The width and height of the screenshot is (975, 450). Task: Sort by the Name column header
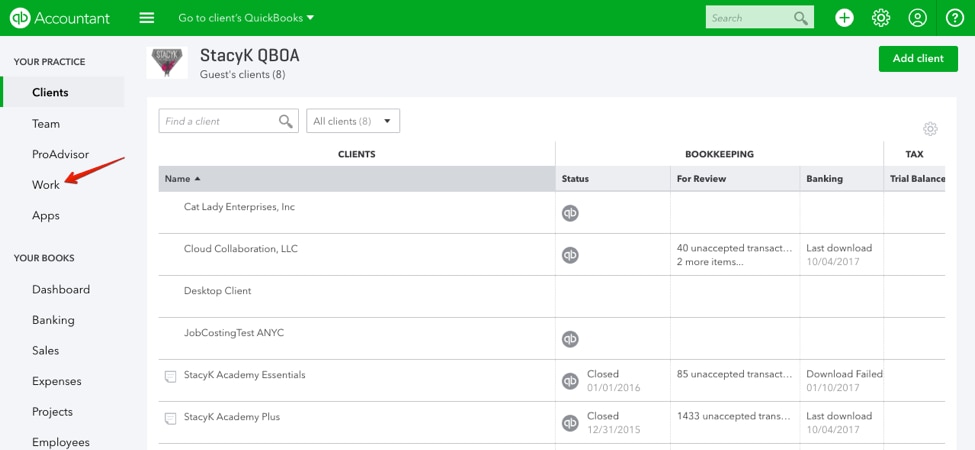pos(357,178)
